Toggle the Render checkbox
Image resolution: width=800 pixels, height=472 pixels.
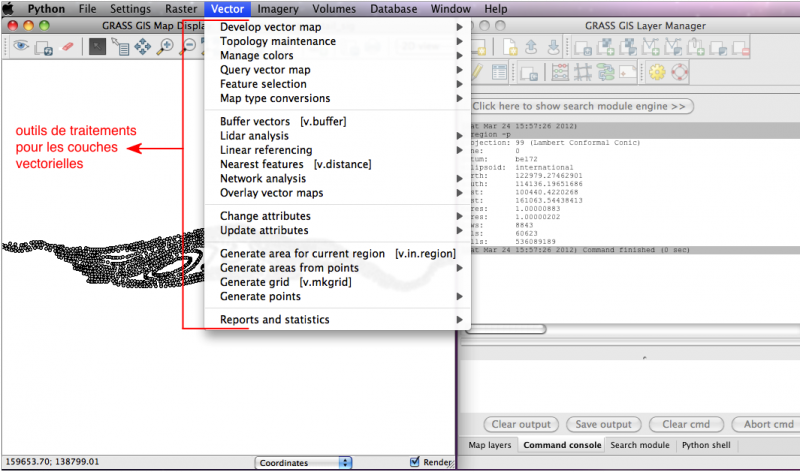click(x=415, y=462)
